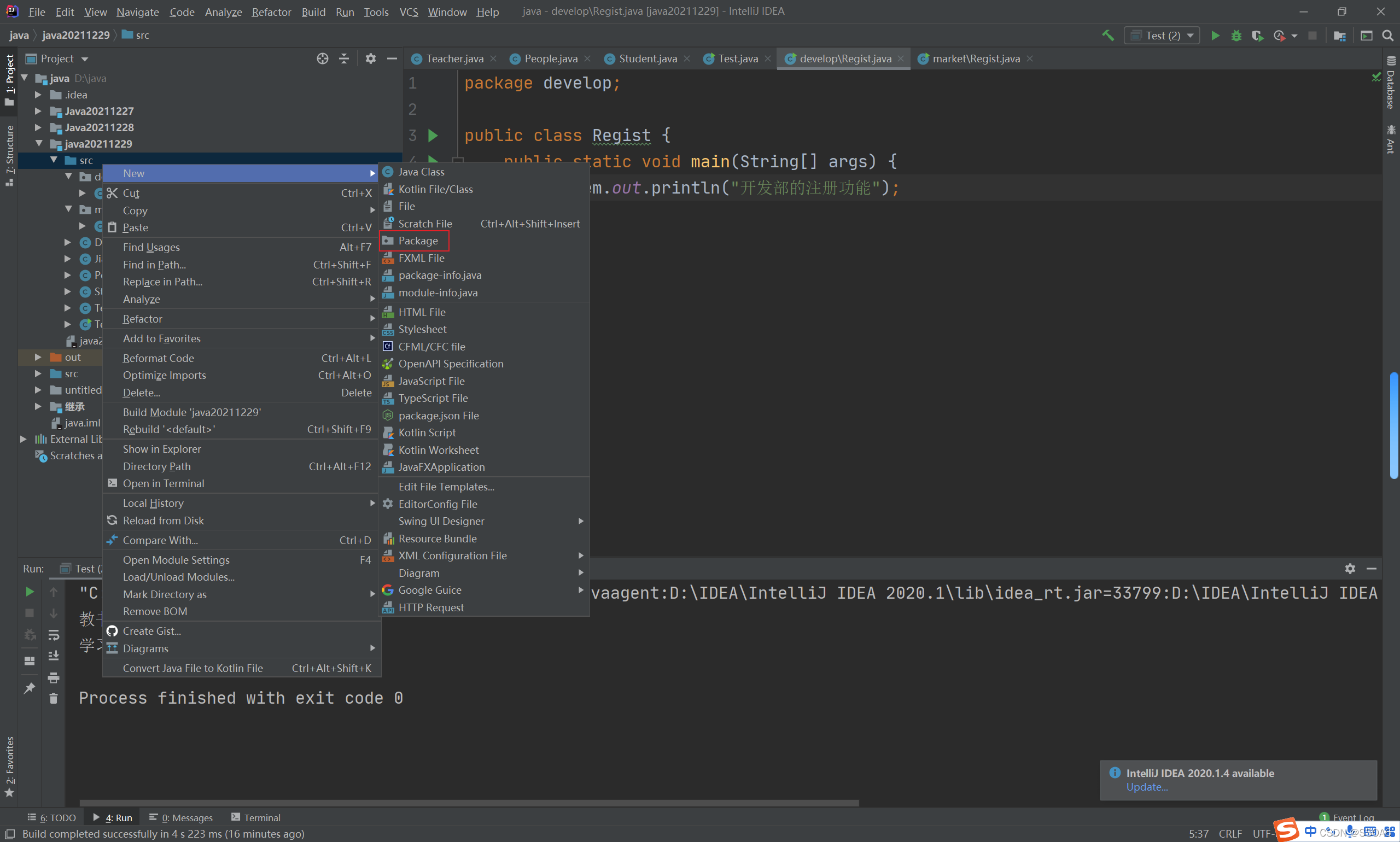Open the Database side panel
The height and width of the screenshot is (842, 1400).
click(x=1390, y=83)
